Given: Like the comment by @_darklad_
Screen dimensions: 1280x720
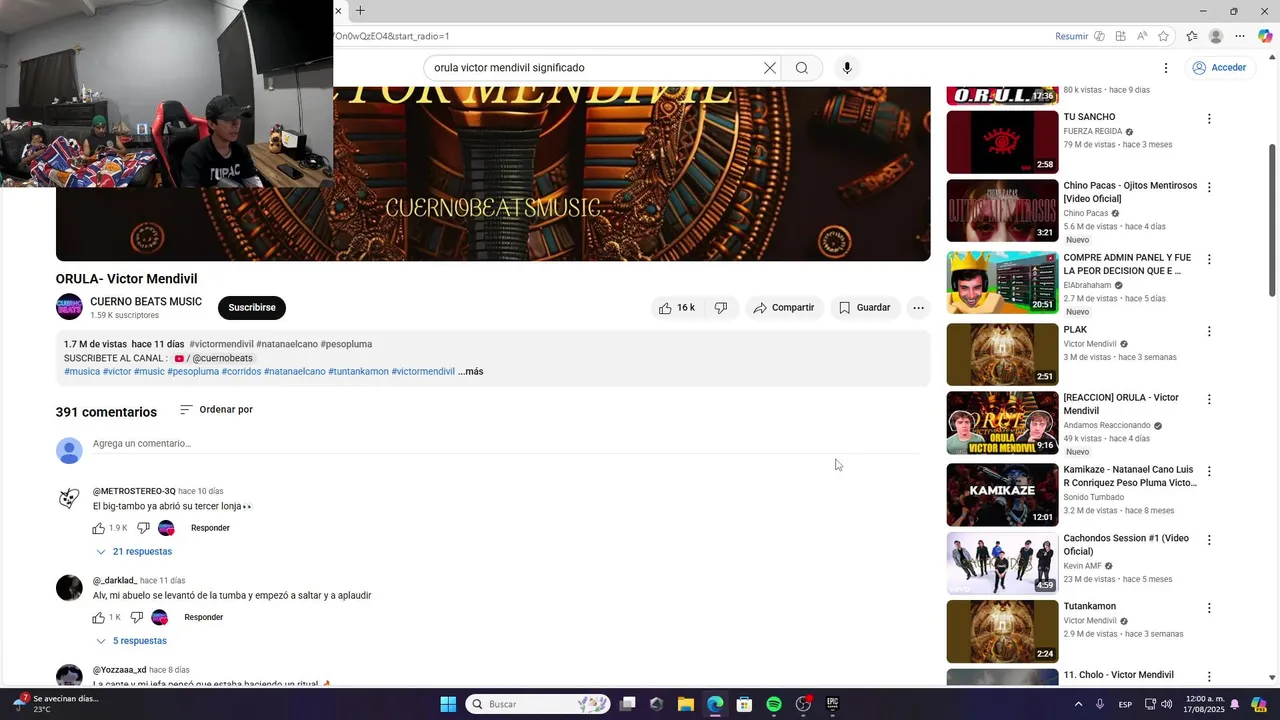Looking at the screenshot, I should click(99, 617).
